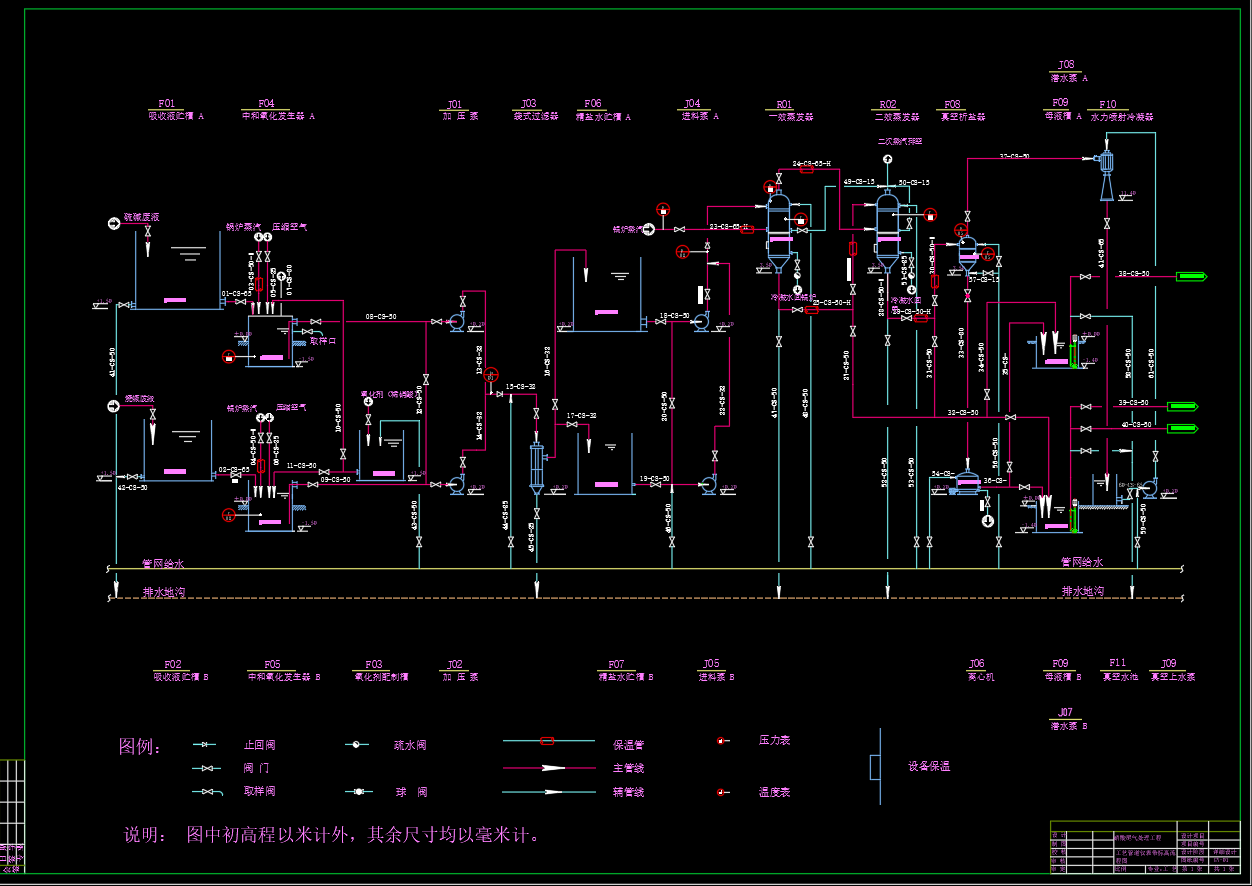The width and height of the screenshot is (1252, 886).
Task: Select the J03 袋式过滤器 equipment tag
Action: 535,109
